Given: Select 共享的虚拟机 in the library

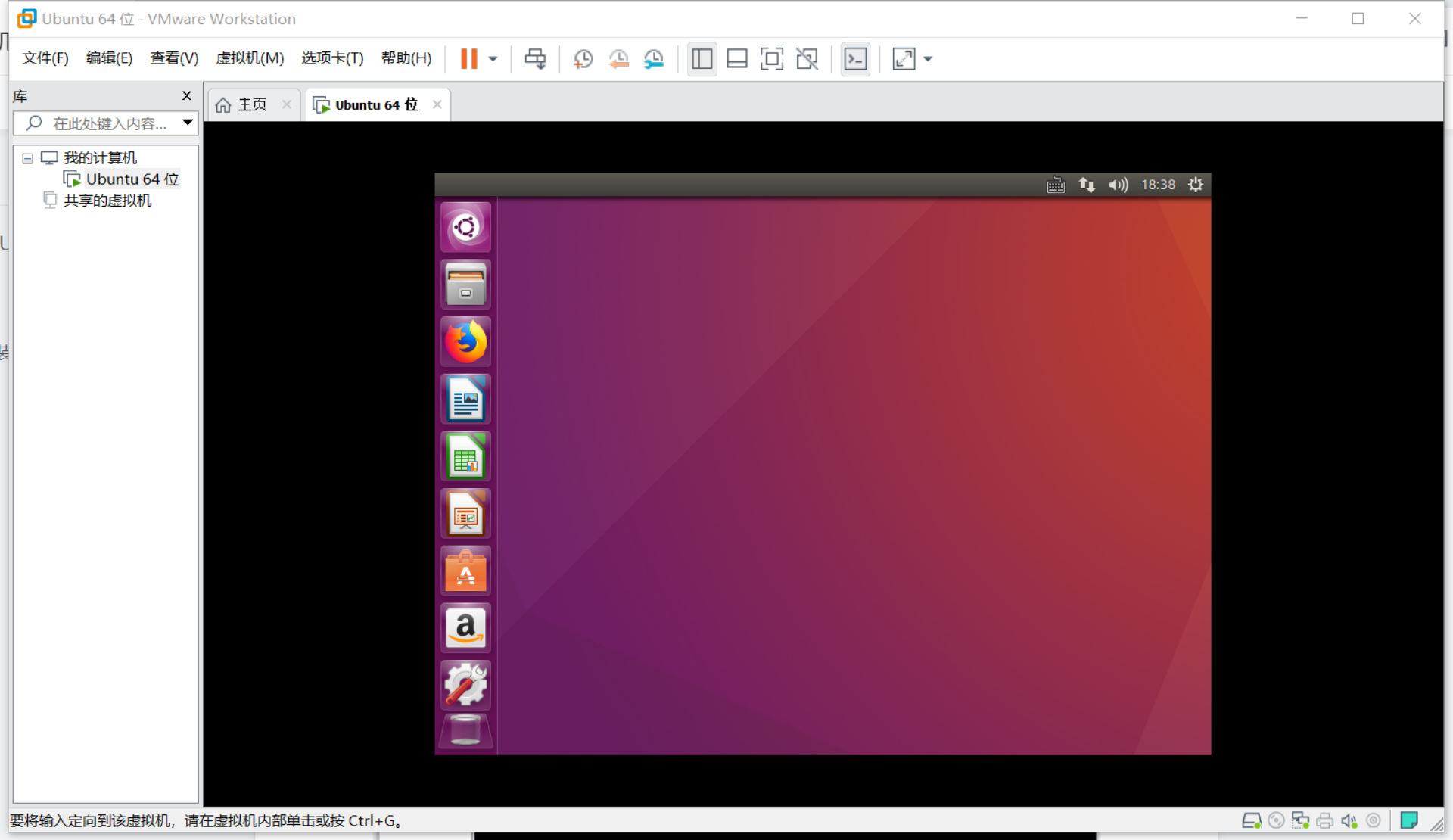Looking at the screenshot, I should click(107, 201).
